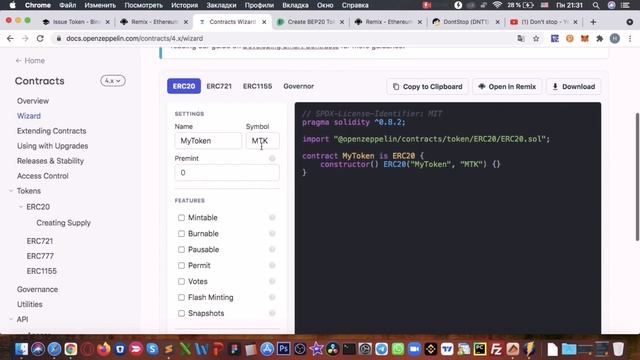
Task: Open the Chrome three-dot menu
Action: click(x=630, y=38)
